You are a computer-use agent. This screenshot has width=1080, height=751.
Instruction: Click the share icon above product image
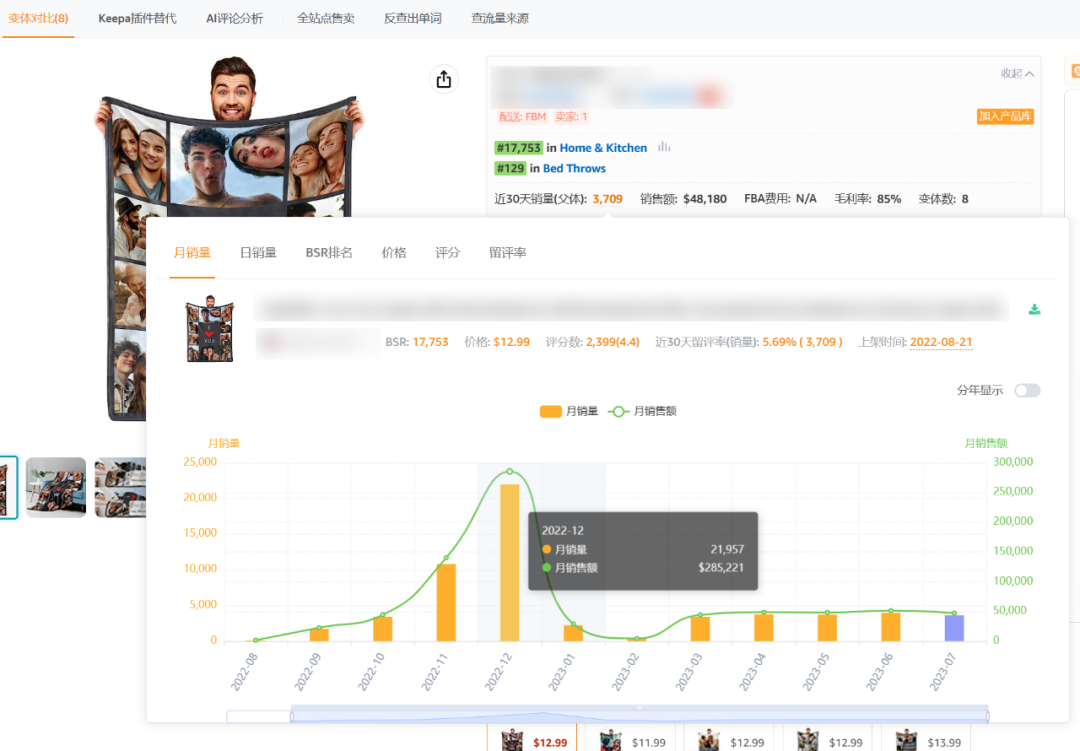coord(444,79)
